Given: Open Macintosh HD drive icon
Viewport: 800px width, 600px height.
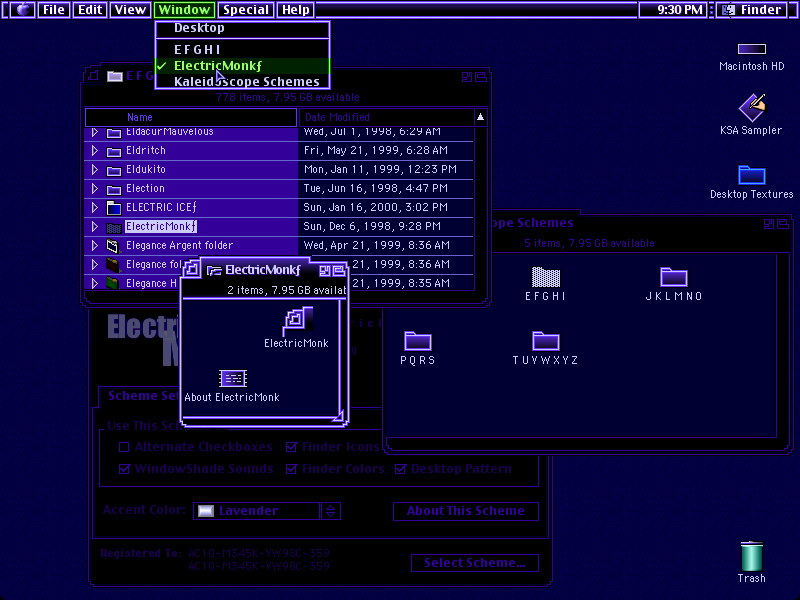Looking at the screenshot, I should coord(752,49).
